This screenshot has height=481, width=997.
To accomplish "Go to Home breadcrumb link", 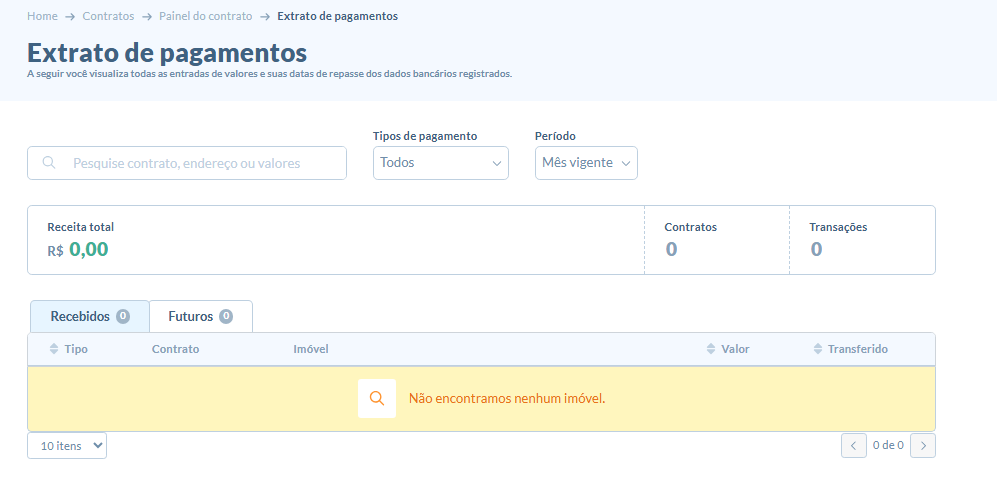I will pyautogui.click(x=42, y=17).
